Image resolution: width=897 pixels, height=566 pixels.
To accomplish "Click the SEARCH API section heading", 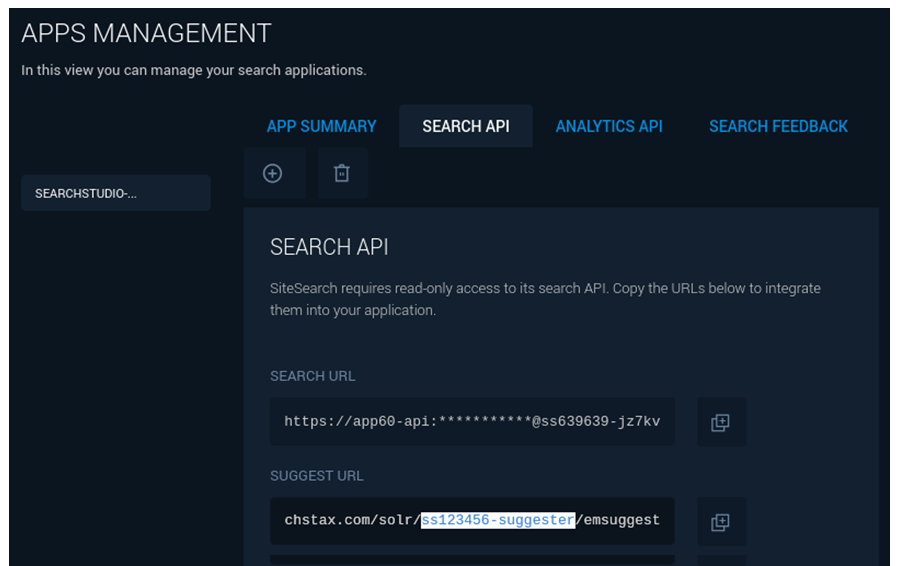I will pos(329,247).
